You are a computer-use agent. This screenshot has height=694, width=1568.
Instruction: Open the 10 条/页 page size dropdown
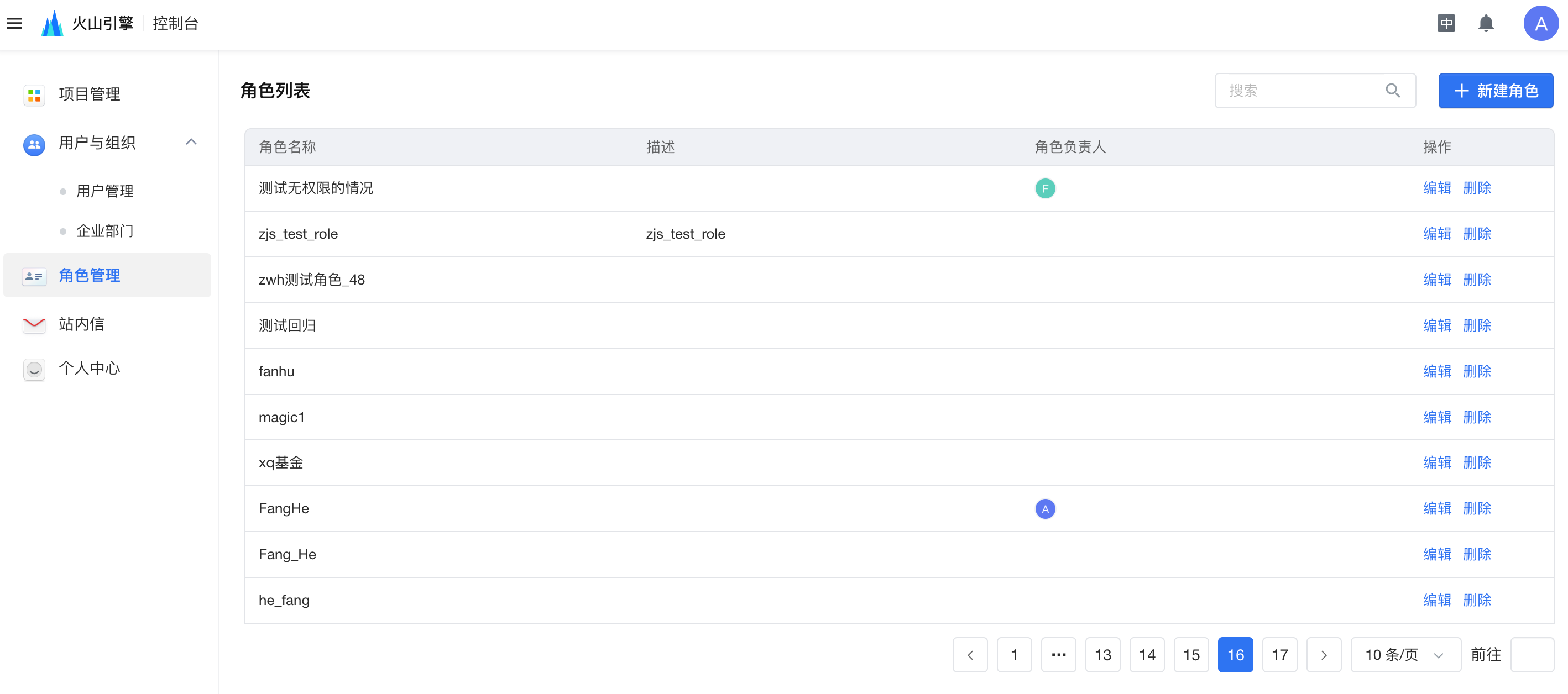click(x=1405, y=654)
